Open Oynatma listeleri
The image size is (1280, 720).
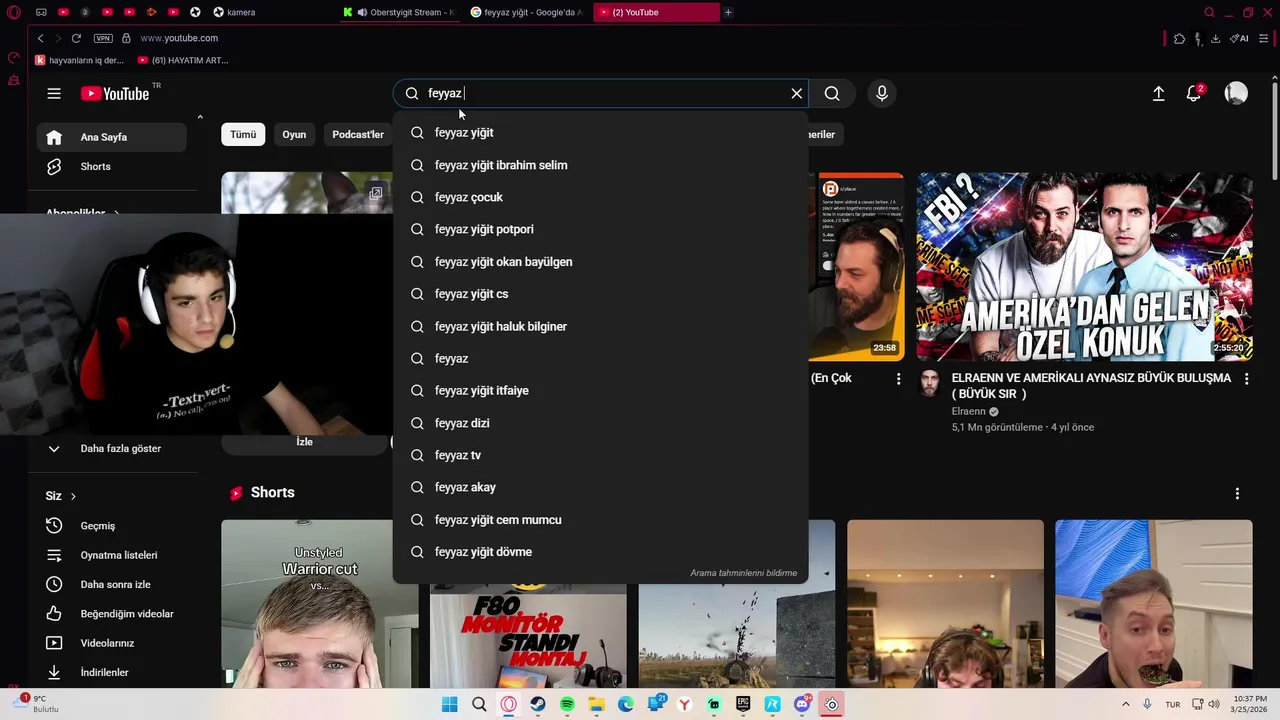[x=112, y=555]
